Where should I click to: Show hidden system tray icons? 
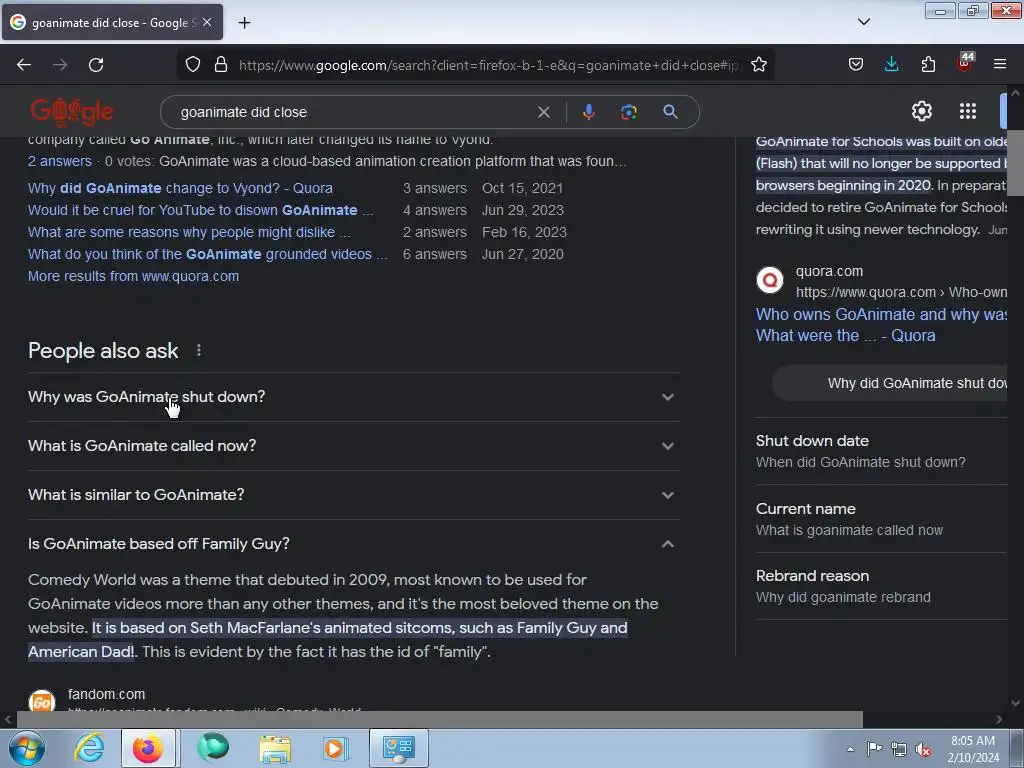pyautogui.click(x=850, y=749)
